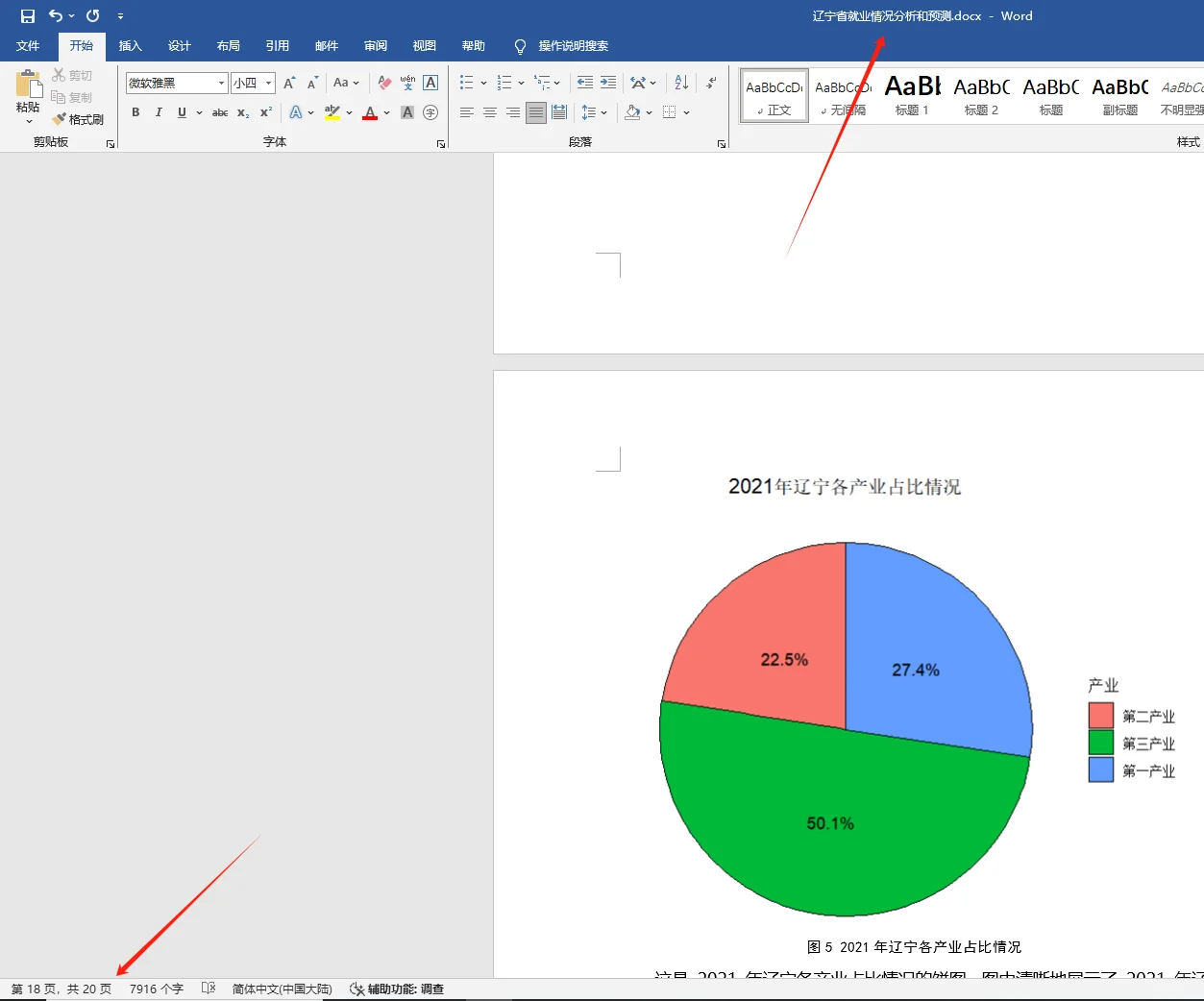Image resolution: width=1204 pixels, height=1001 pixels.
Task: Open the font color red swatch
Action: [370, 112]
